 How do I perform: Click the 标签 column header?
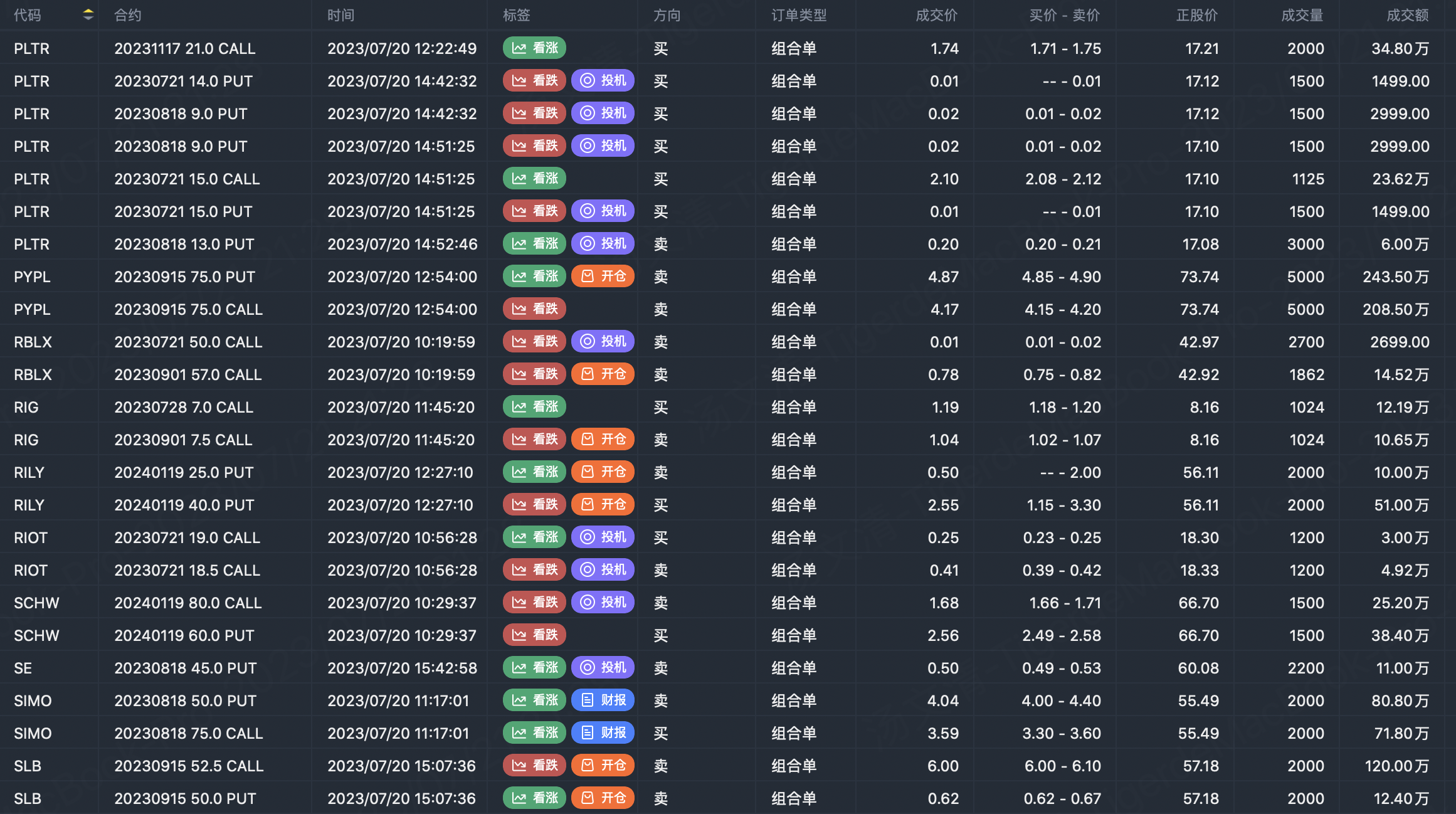tap(516, 15)
